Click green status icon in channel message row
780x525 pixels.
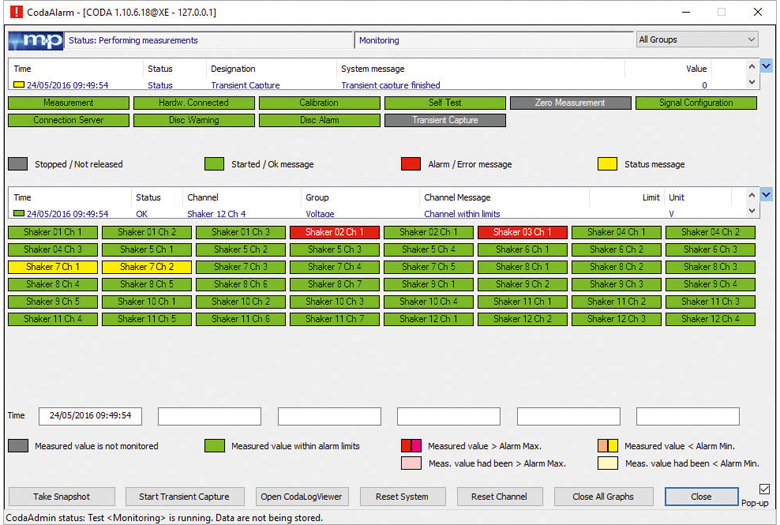click(19, 213)
